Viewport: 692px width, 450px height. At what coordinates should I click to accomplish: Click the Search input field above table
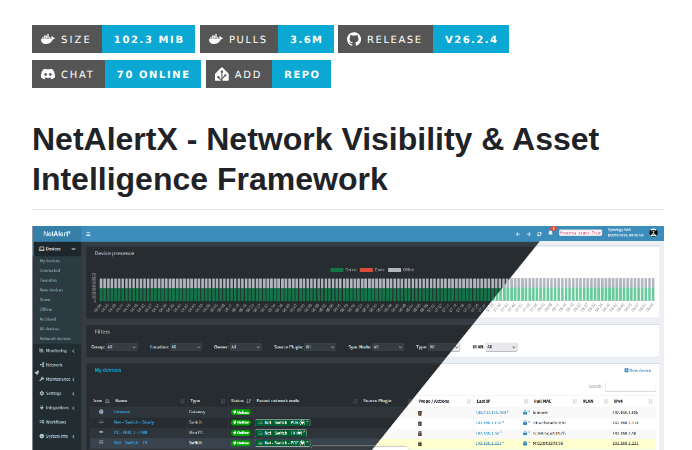click(x=630, y=386)
